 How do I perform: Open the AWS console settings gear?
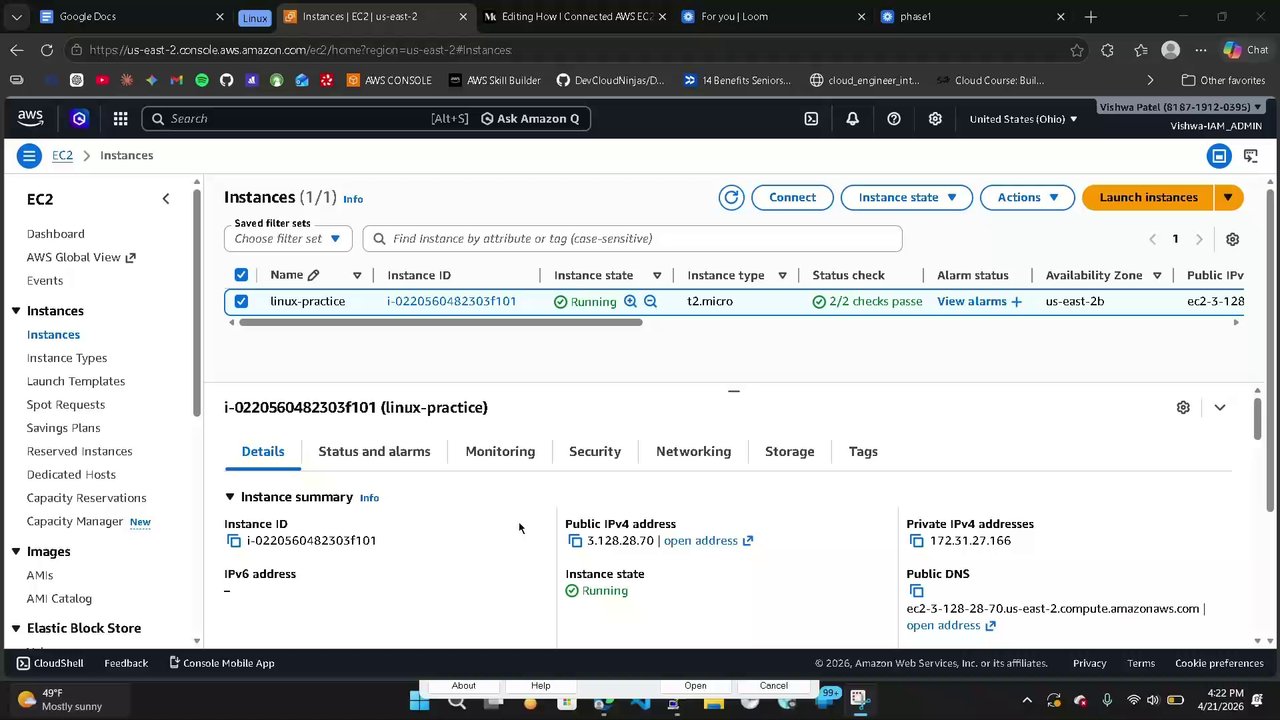tap(935, 118)
